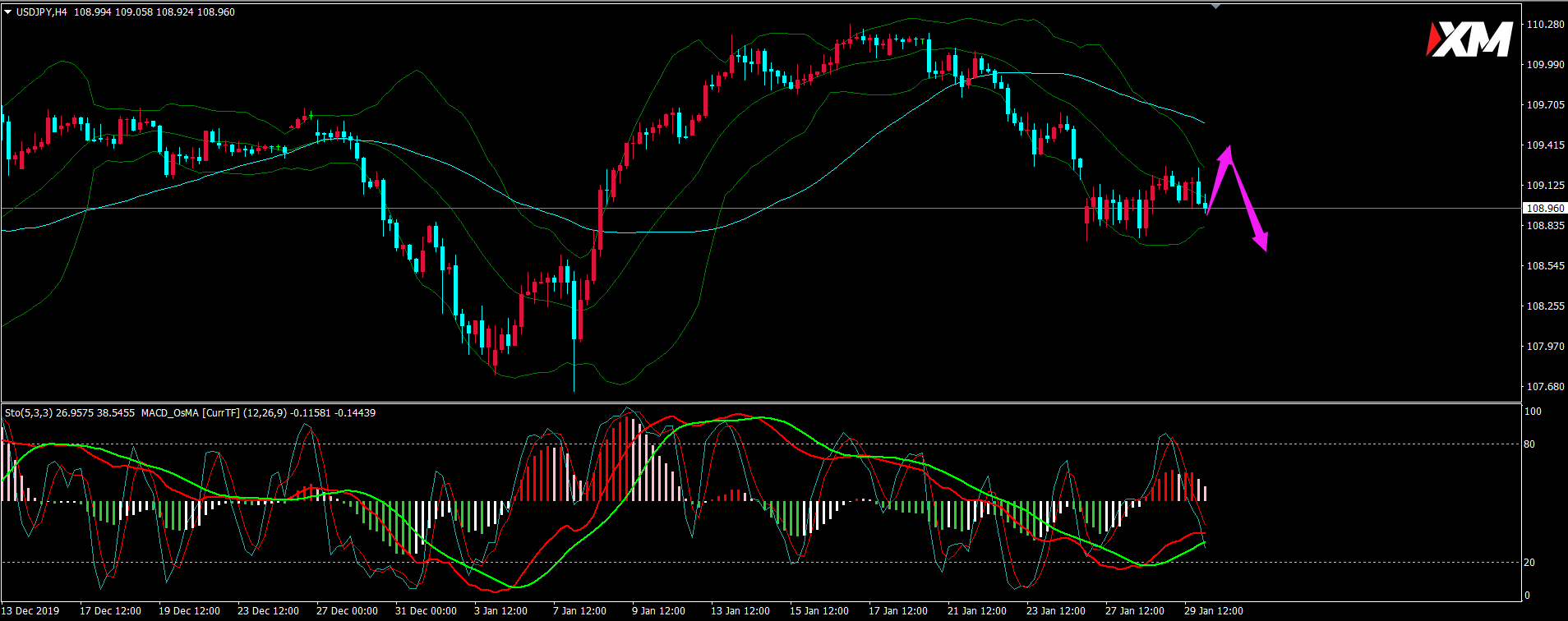Viewport: 1568px width, 621px height.
Task: Select the 7 Jan 12:00 time label
Action: coord(579,611)
